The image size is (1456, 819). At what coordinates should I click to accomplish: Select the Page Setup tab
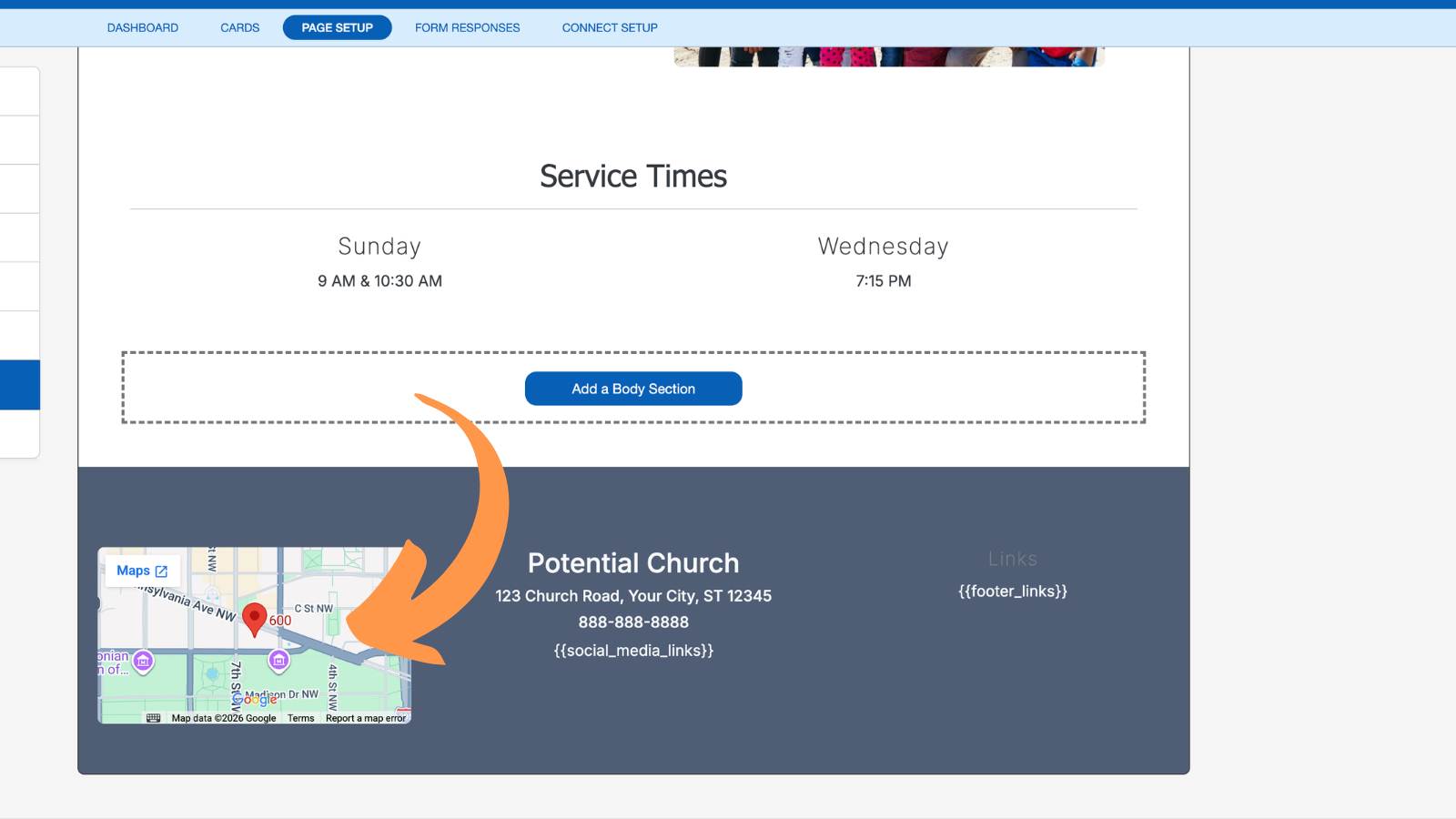338,27
